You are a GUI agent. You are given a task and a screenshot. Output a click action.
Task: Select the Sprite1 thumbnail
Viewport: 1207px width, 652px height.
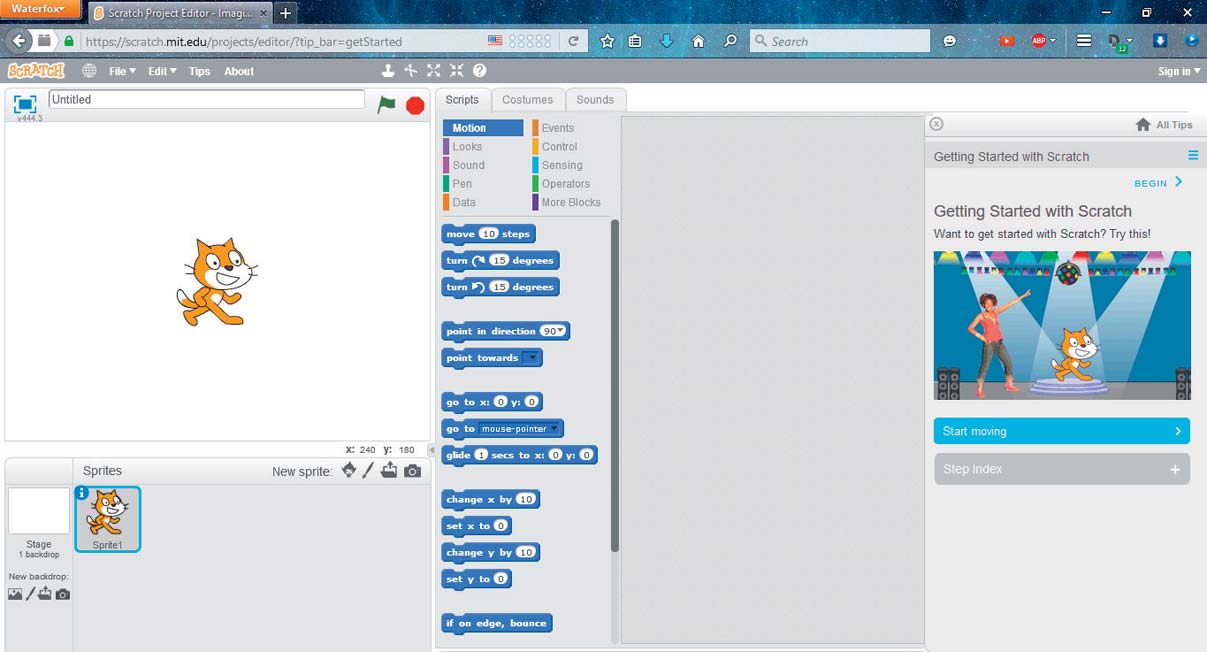108,519
